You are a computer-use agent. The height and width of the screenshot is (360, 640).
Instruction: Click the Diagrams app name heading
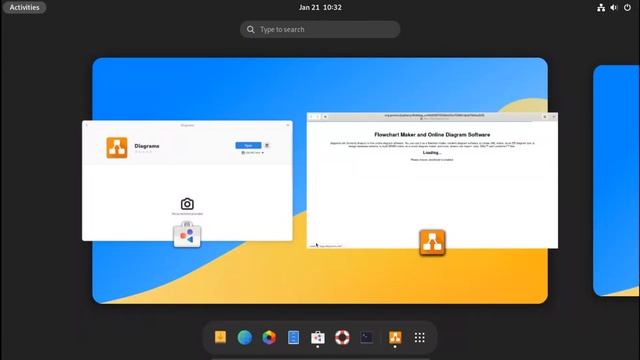point(147,146)
